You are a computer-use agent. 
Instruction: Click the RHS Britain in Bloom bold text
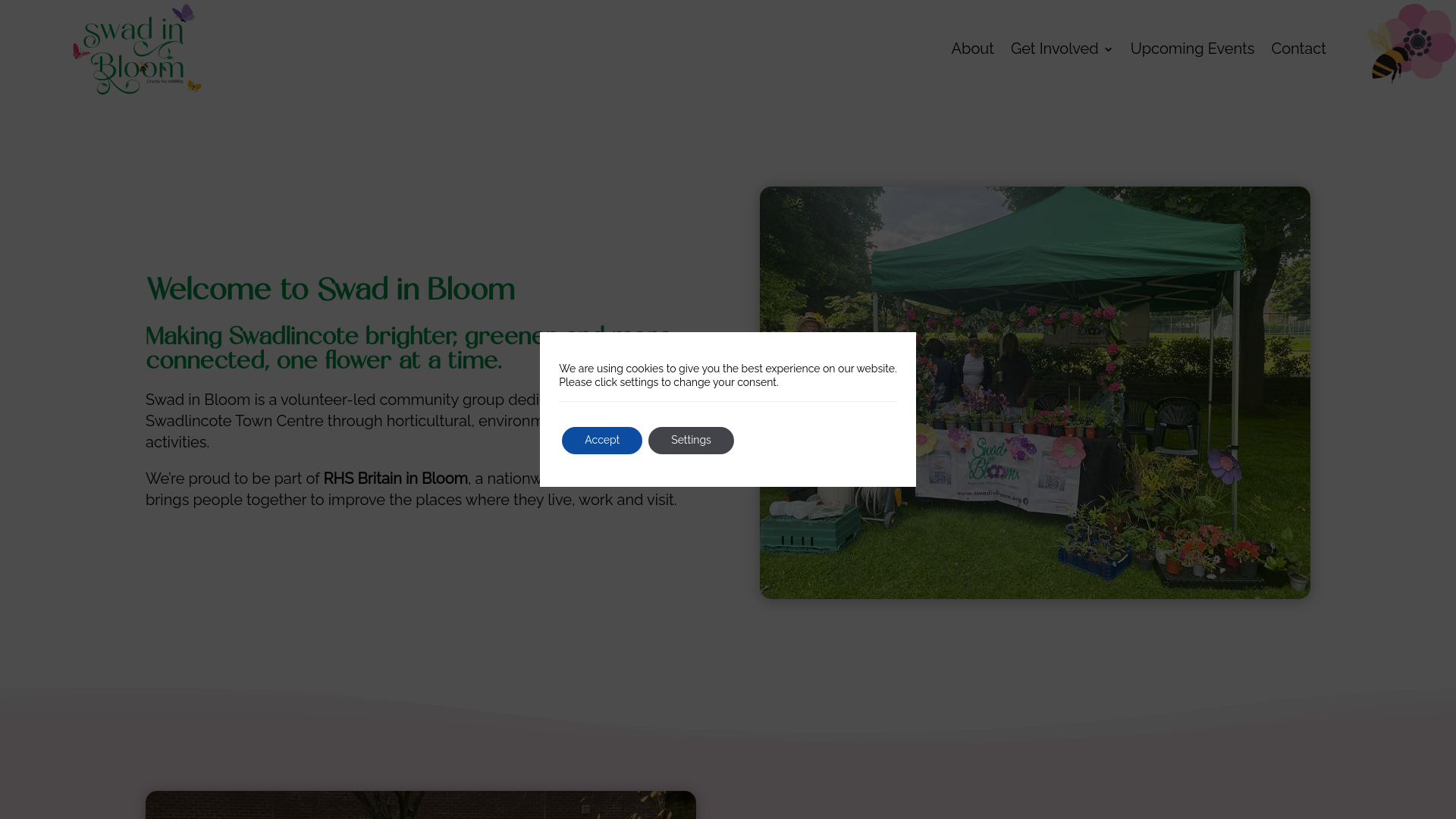click(396, 479)
